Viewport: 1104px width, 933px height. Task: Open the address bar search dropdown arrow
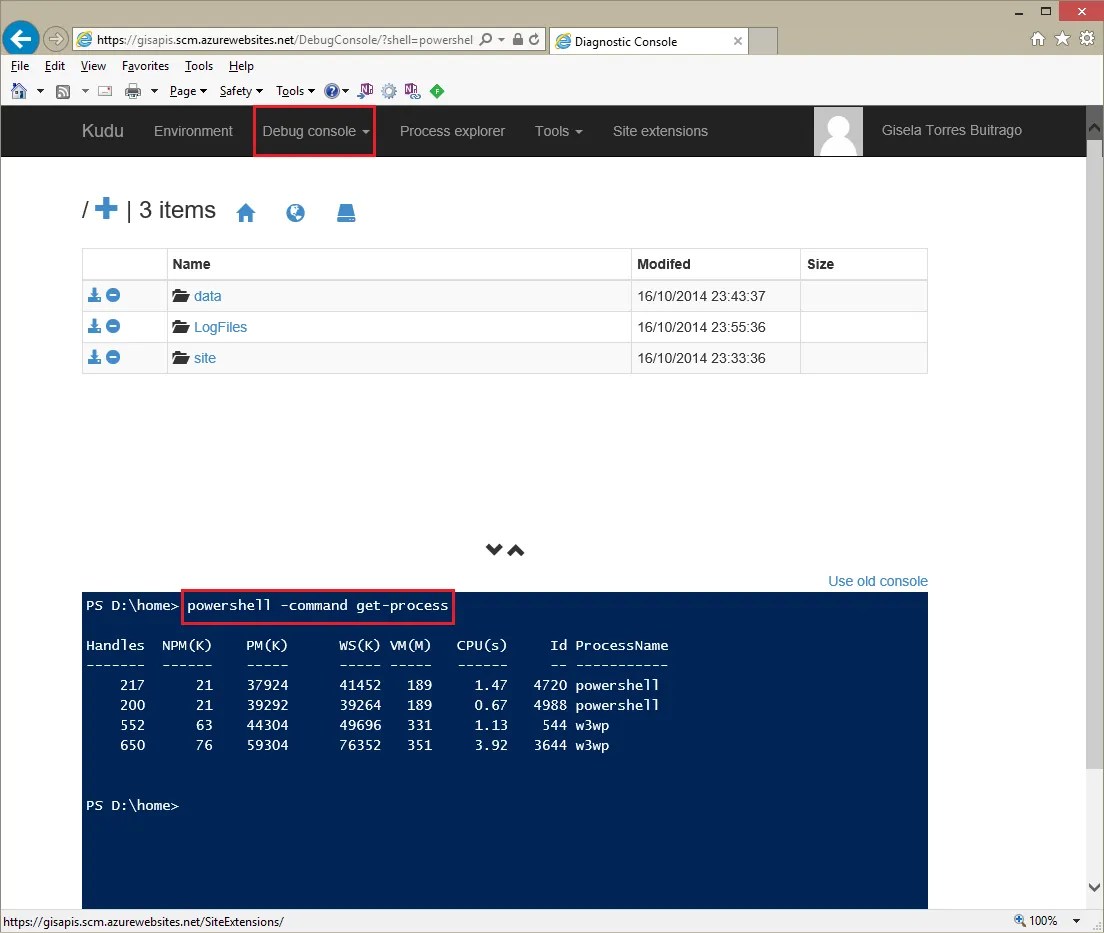click(501, 39)
